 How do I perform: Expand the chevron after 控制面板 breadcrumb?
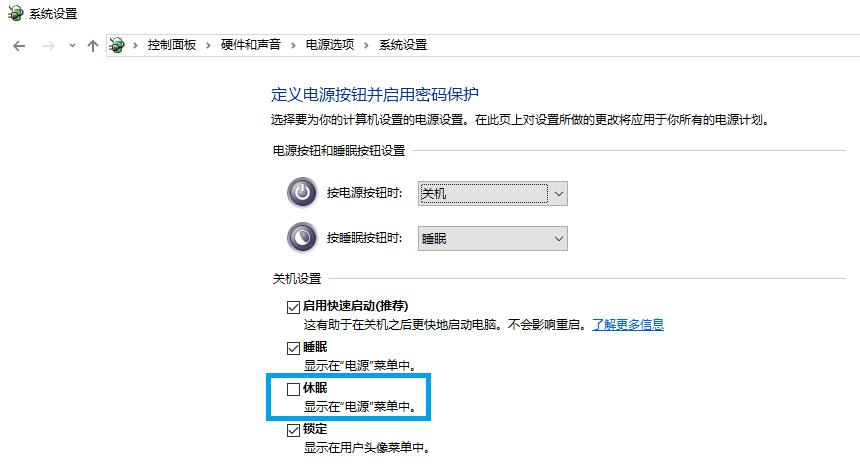[210, 45]
